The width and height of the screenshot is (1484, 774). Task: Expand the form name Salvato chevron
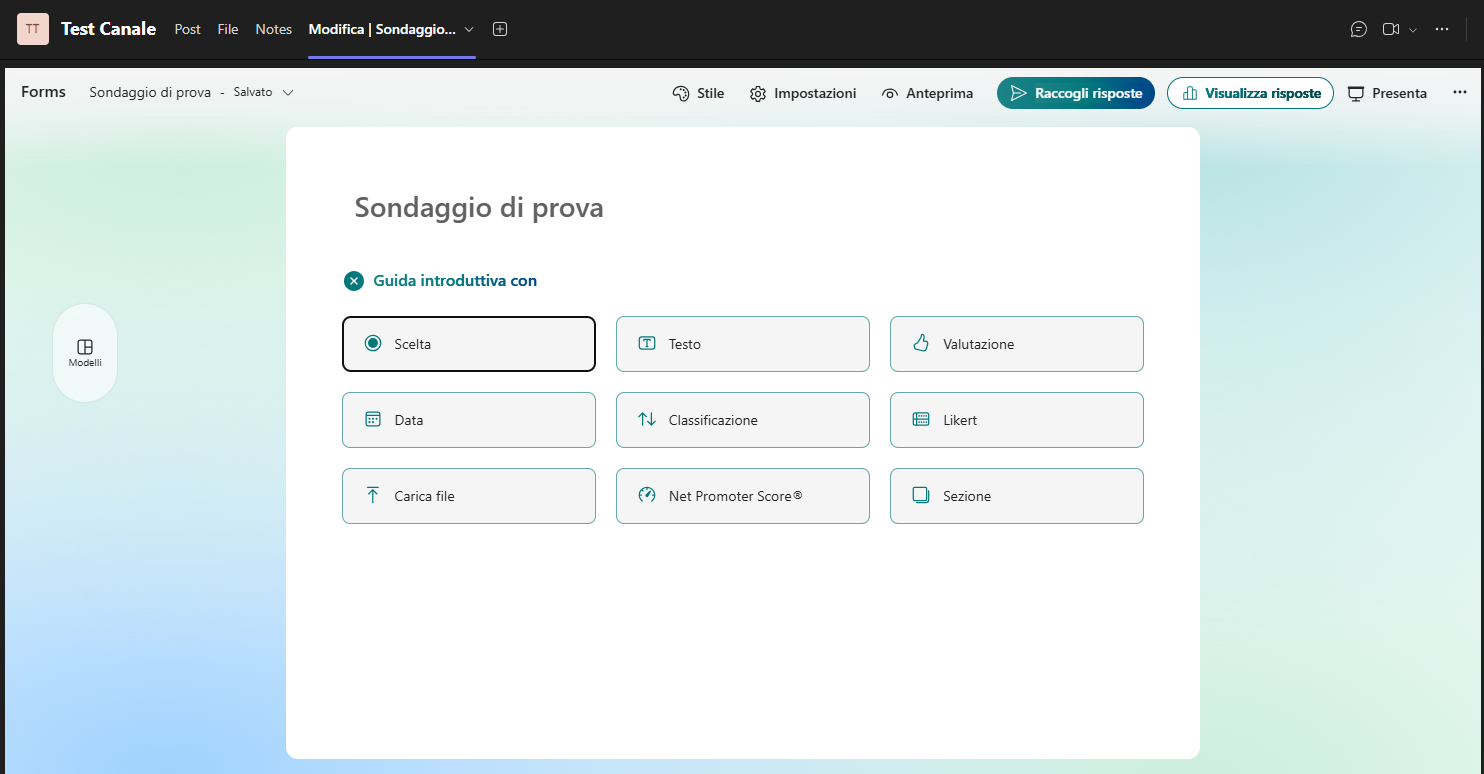pyautogui.click(x=288, y=92)
